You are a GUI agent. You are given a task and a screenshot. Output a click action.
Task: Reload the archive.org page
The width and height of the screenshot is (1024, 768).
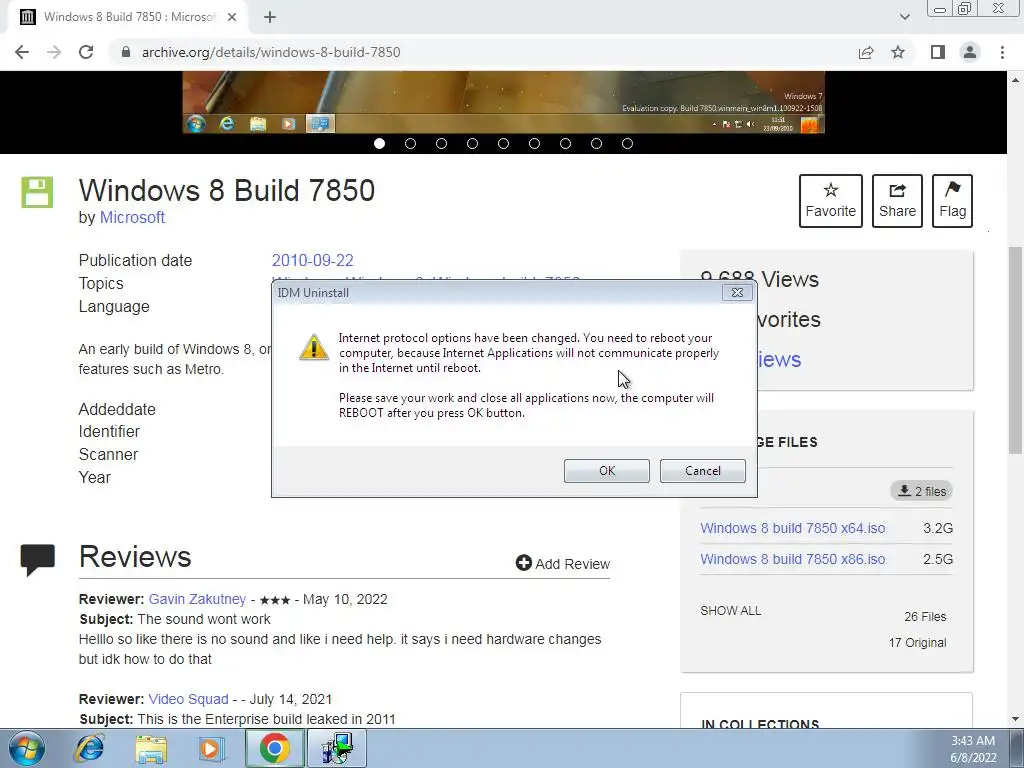pos(86,52)
